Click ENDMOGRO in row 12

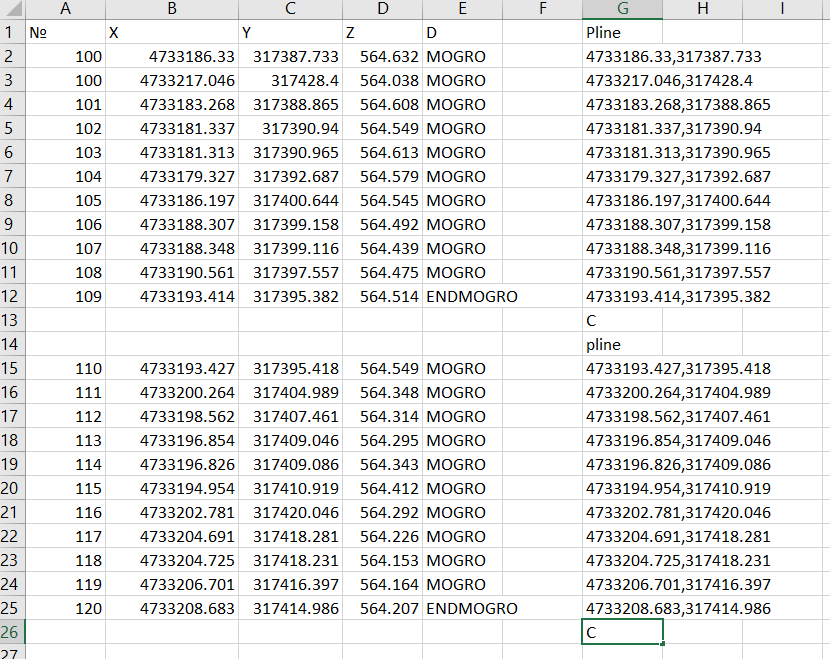tap(471, 296)
